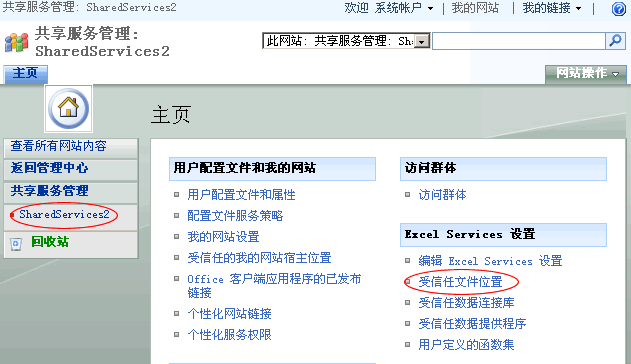
Task: Open Office 客户端应用程序的已发布链接
Action: tap(274, 286)
